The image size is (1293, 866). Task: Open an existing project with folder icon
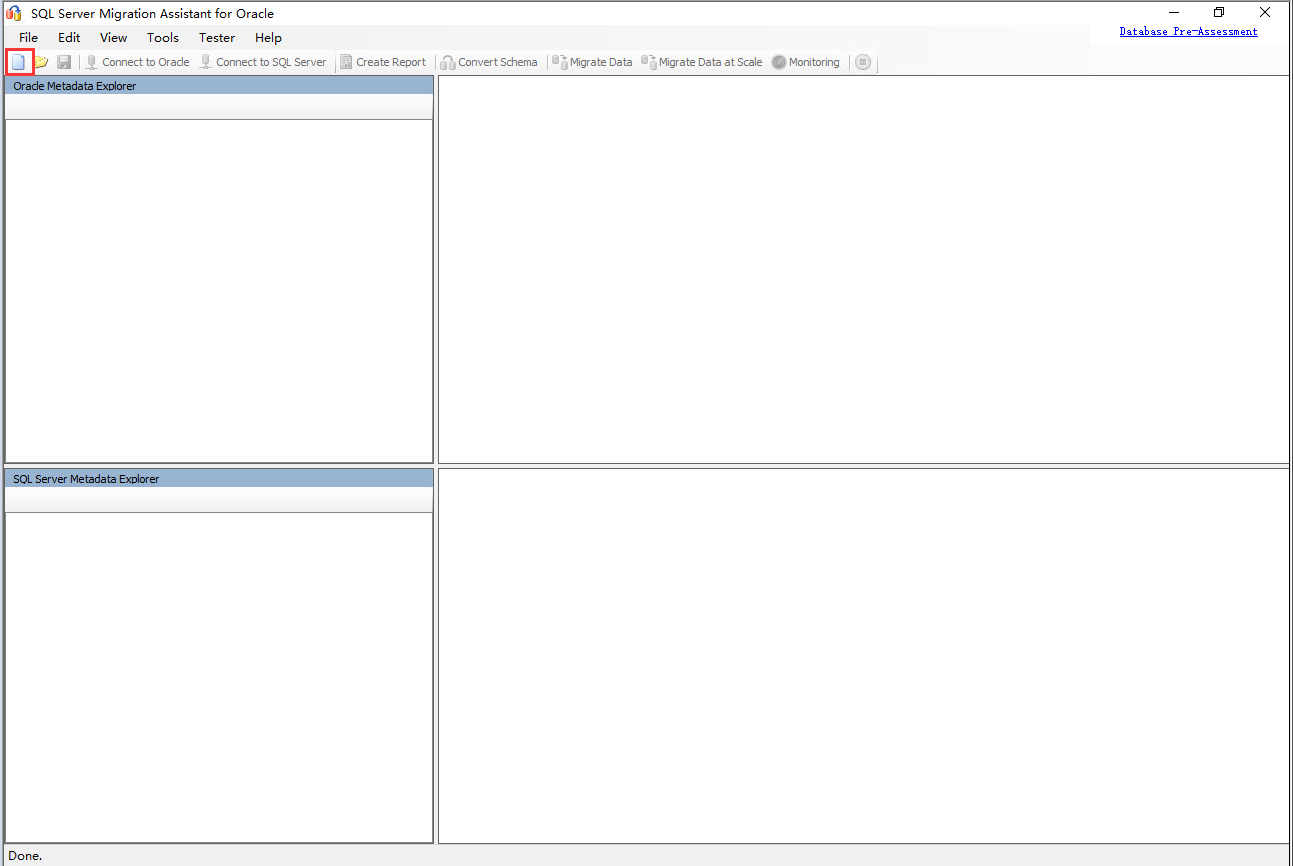coord(41,62)
